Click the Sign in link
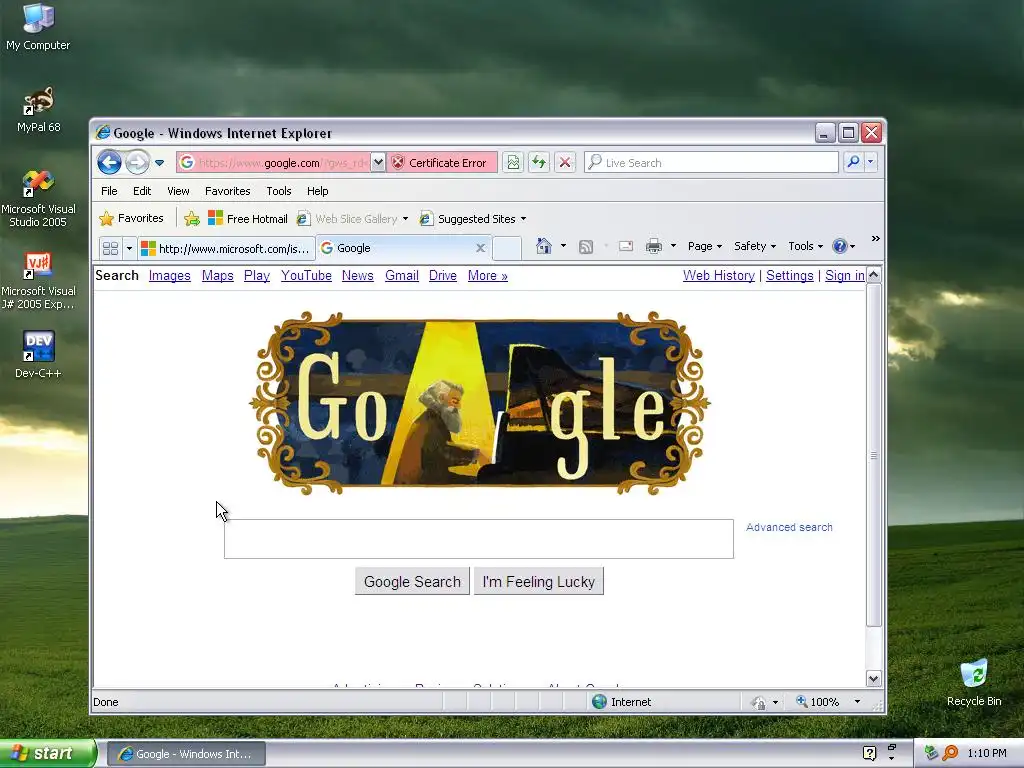This screenshot has height=768, width=1024. point(844,276)
